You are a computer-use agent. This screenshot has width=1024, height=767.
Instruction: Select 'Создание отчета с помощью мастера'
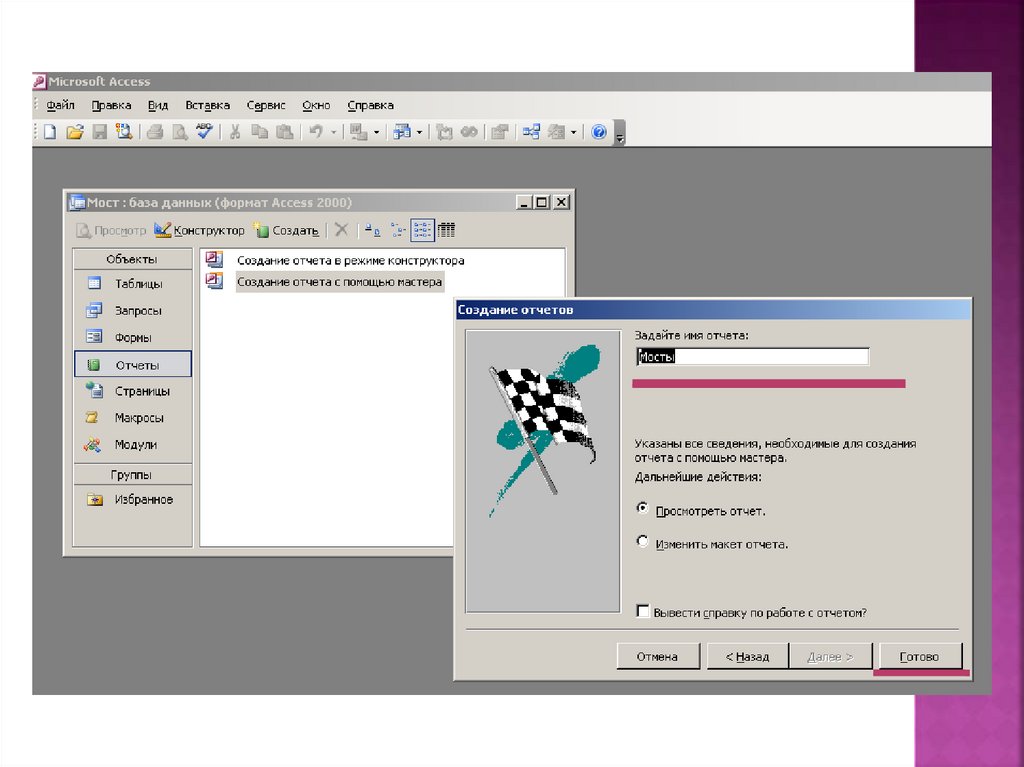339,282
